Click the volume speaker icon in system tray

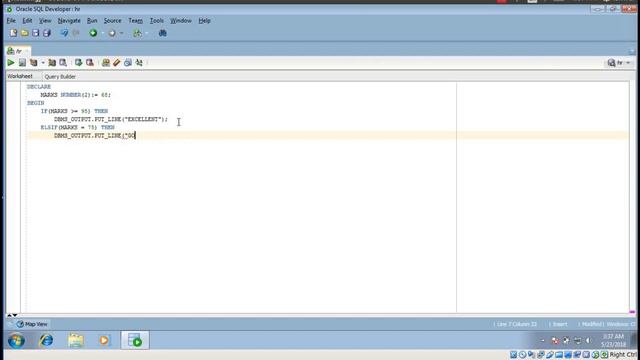pos(588,340)
